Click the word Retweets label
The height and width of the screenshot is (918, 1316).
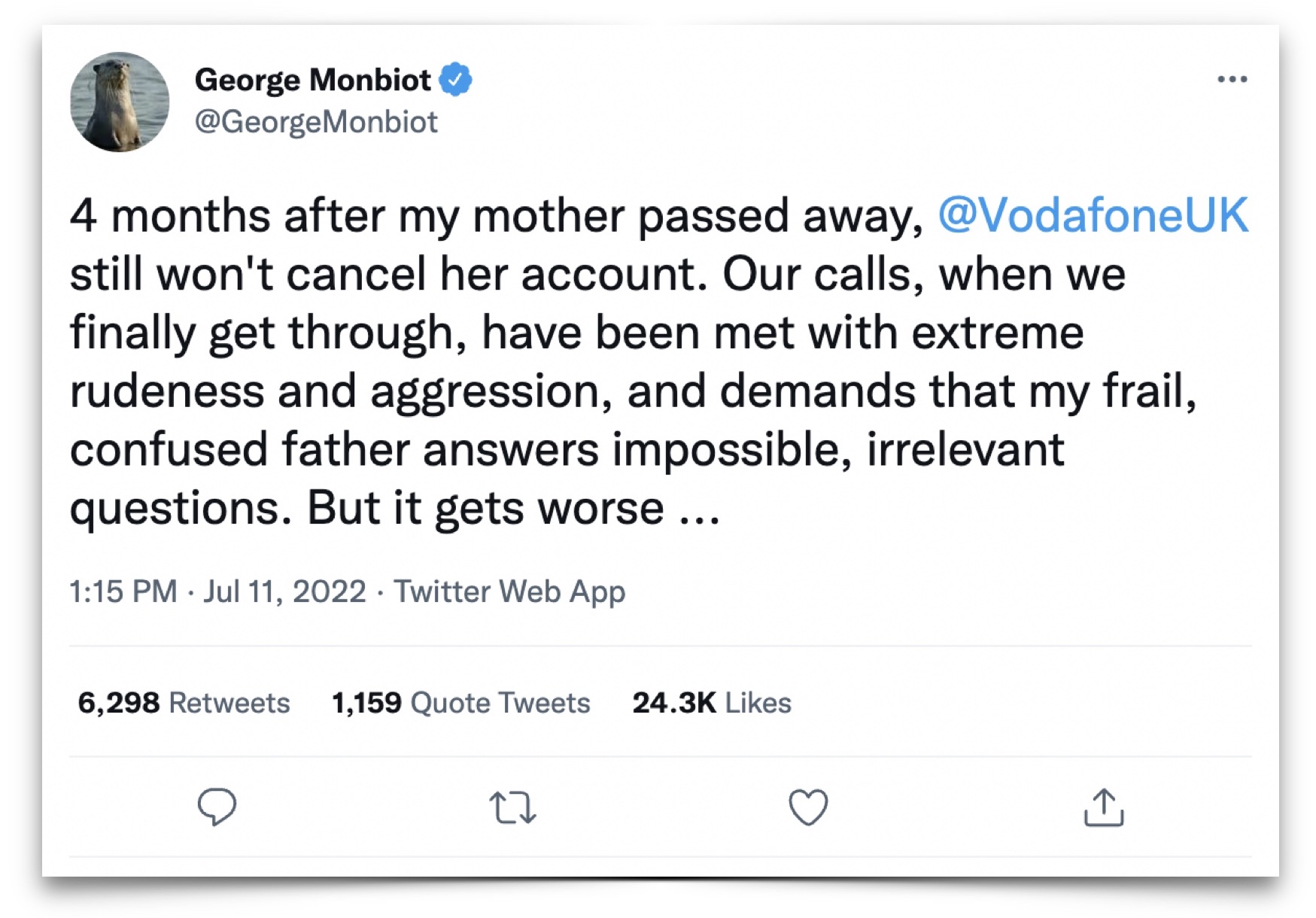pos(229,702)
